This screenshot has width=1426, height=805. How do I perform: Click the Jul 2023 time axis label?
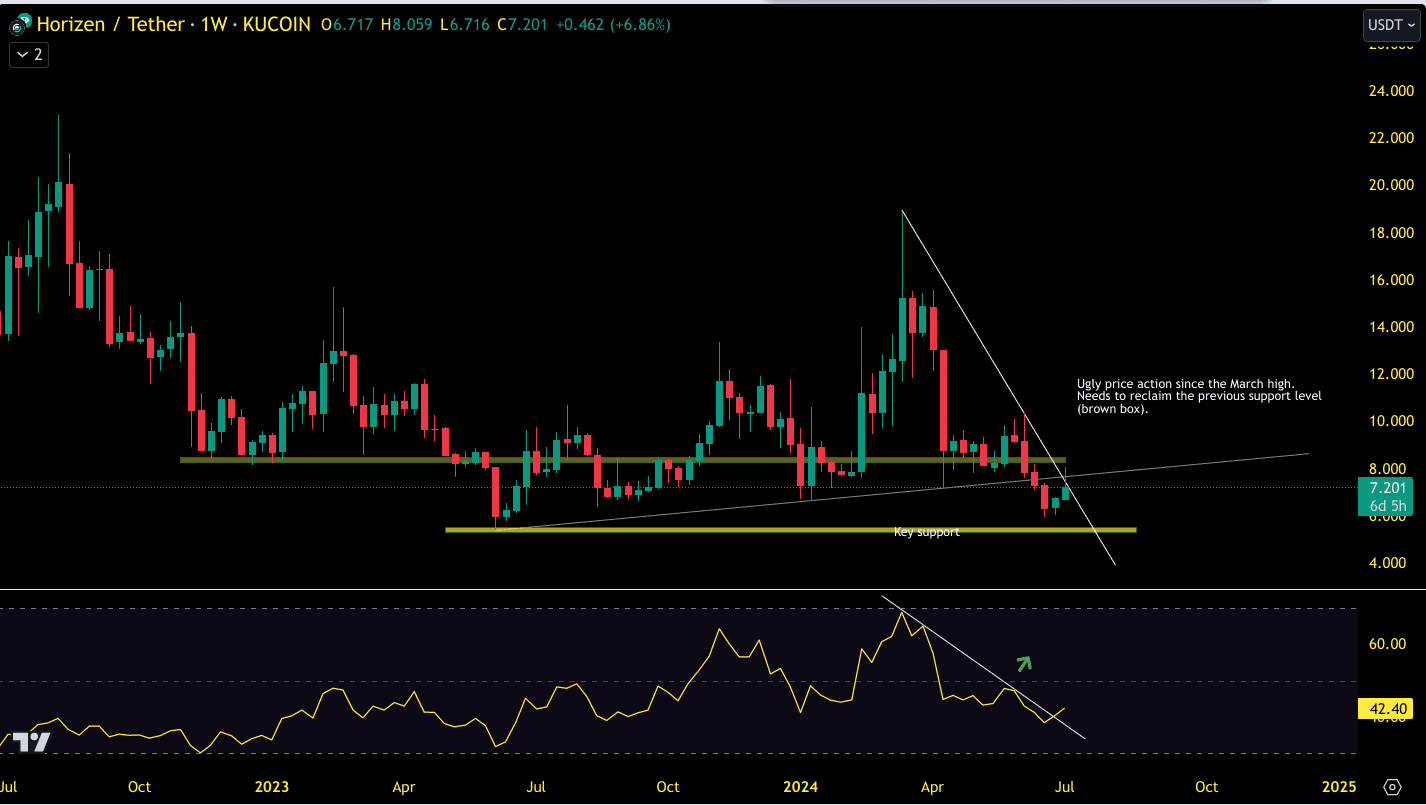pyautogui.click(x=535, y=786)
